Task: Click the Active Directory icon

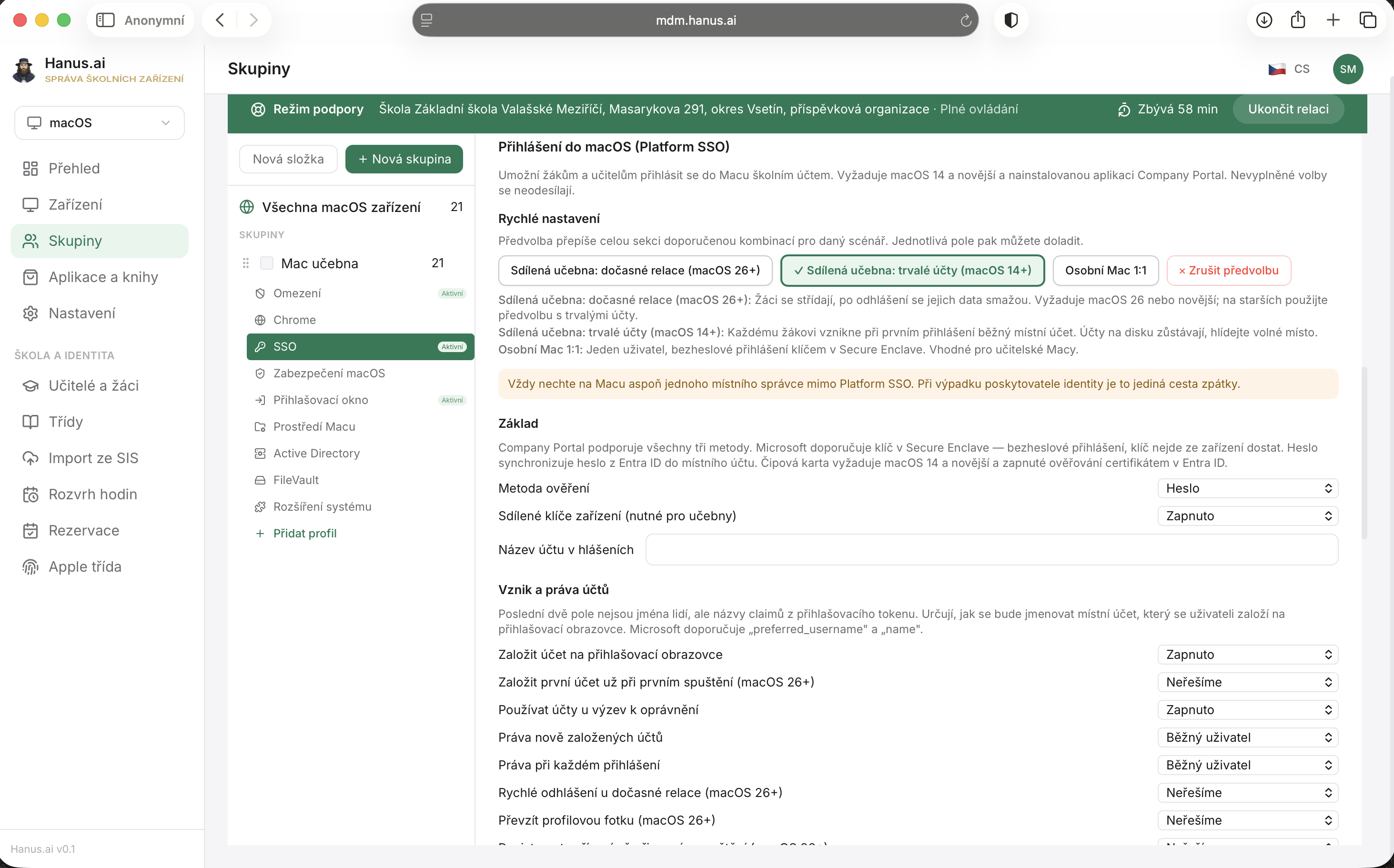Action: point(260,454)
